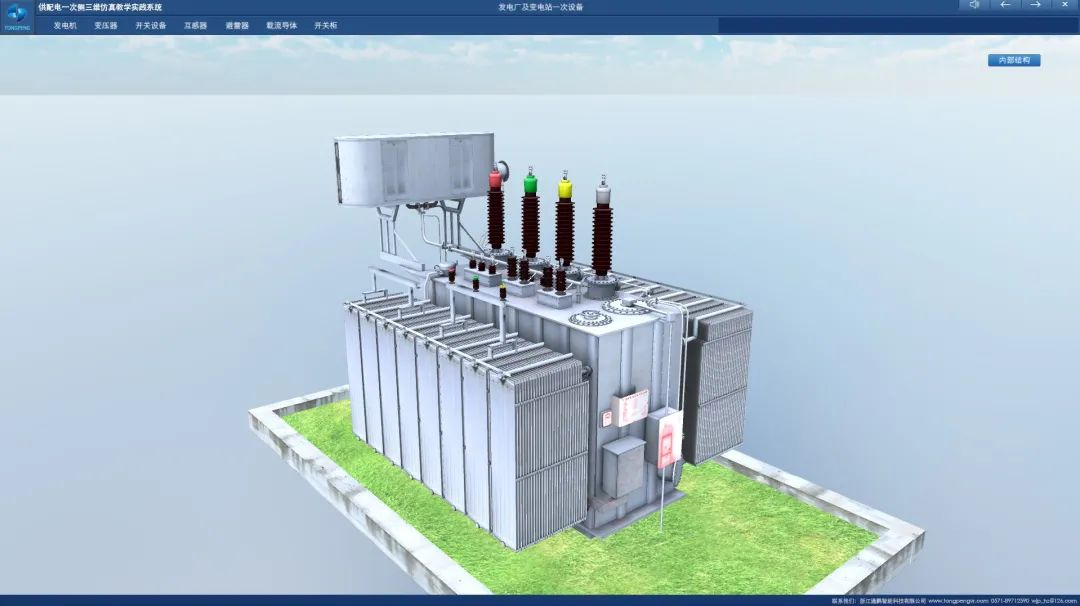Open the 变压器 menu
The image size is (1080, 606).
click(x=106, y=25)
